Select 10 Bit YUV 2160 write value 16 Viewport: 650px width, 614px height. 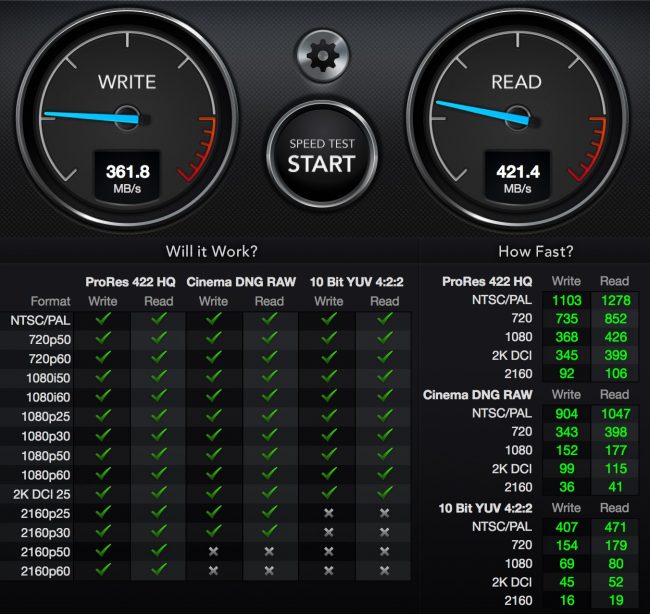coord(567,600)
